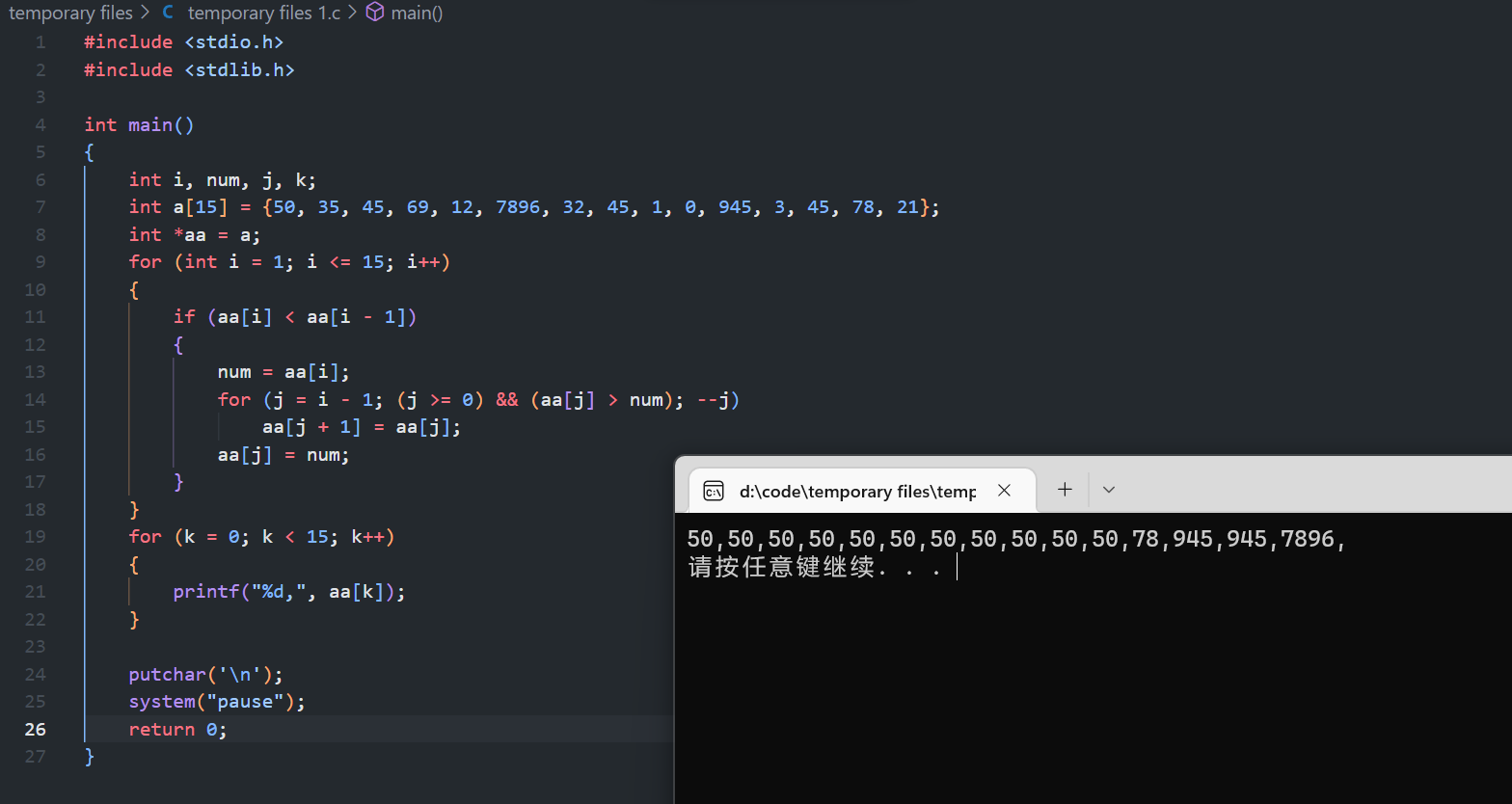This screenshot has width=1512, height=804.
Task: Click 'for (k = 0; k < 15; k++)' line
Action: tap(262, 536)
